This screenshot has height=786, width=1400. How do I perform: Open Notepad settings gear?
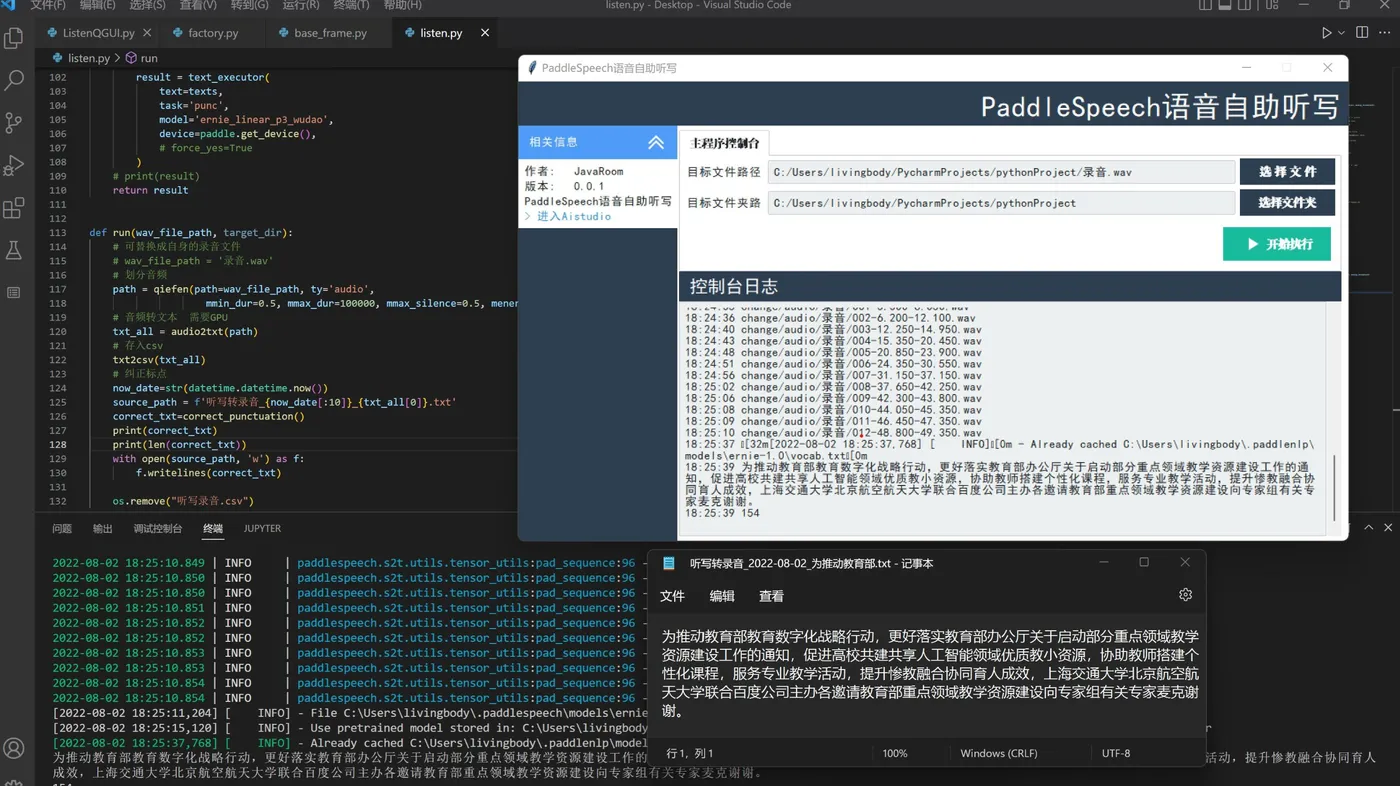(x=1185, y=595)
